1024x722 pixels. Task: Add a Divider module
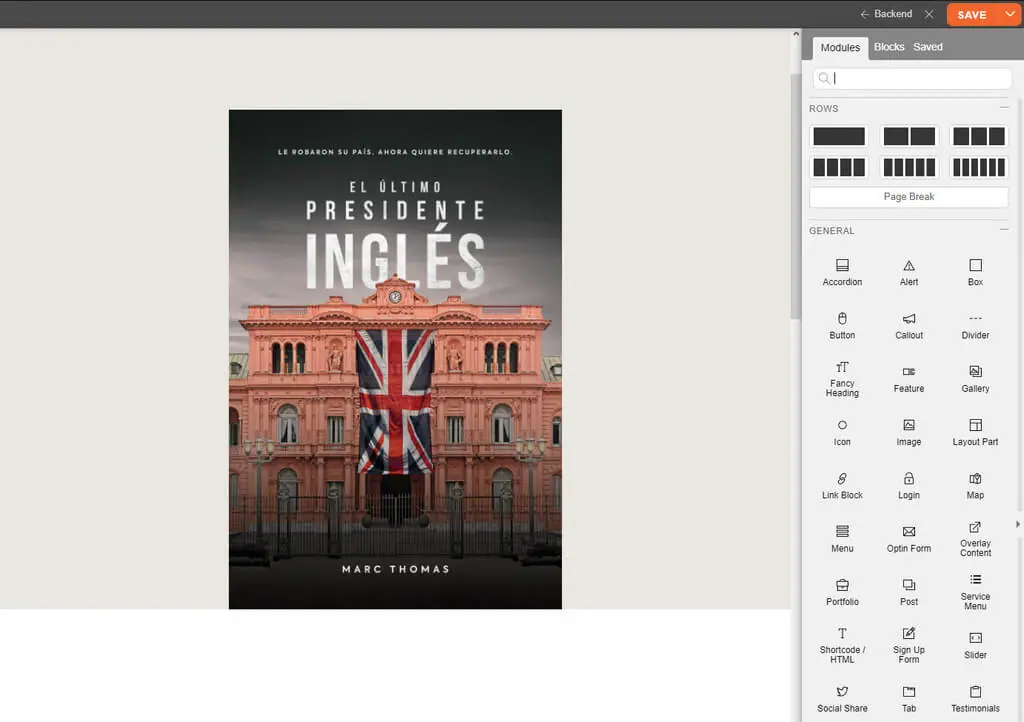(x=975, y=326)
